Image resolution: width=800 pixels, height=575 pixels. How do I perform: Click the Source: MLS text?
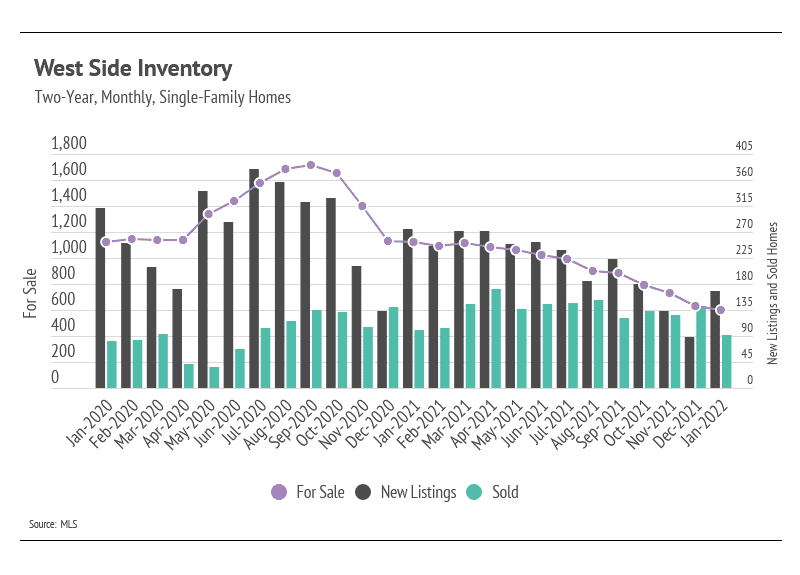click(53, 524)
